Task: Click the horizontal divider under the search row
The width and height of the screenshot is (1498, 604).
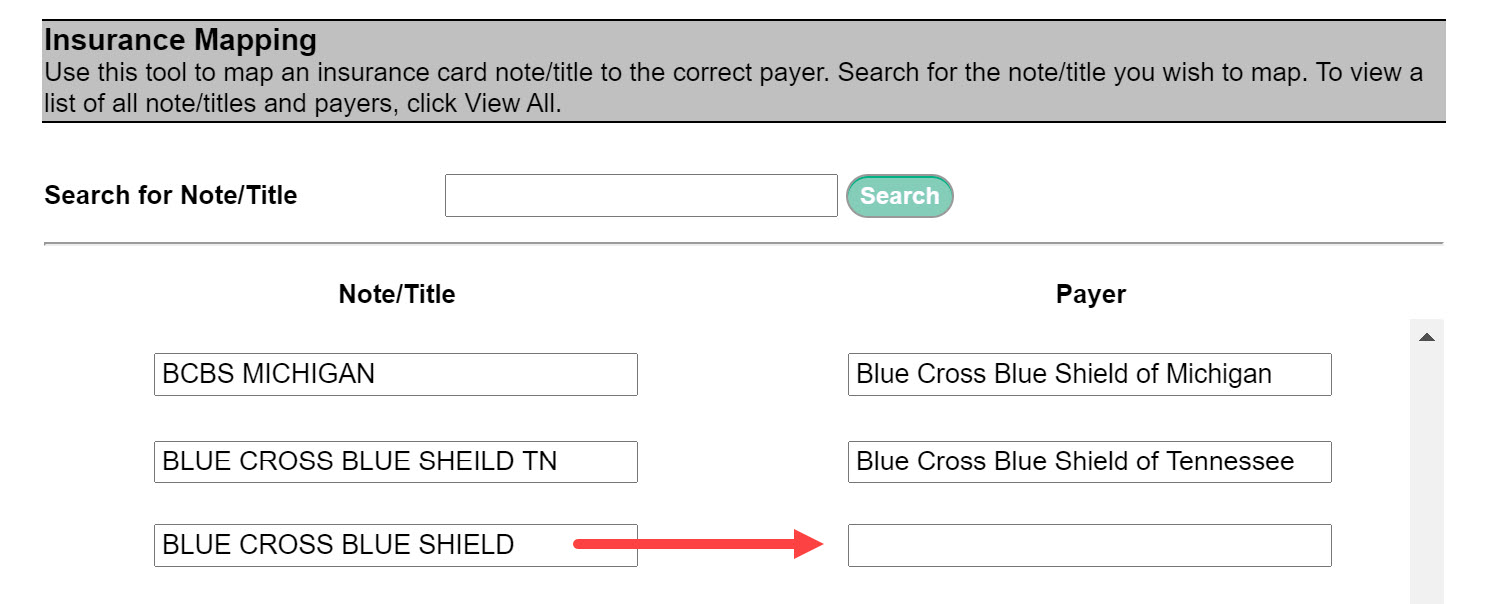Action: coord(743,243)
